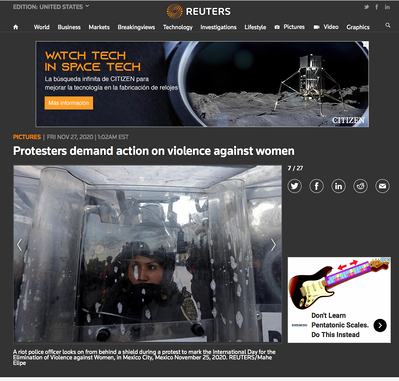Share article via Twitter circle icon

tap(295, 186)
